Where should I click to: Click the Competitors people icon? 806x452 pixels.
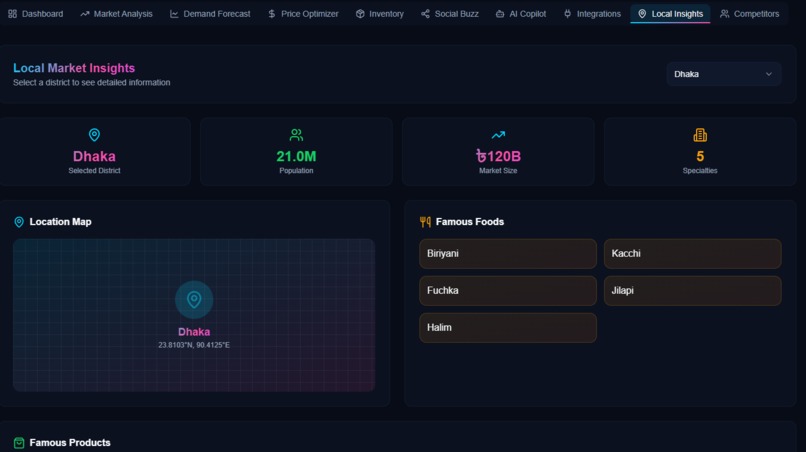724,14
